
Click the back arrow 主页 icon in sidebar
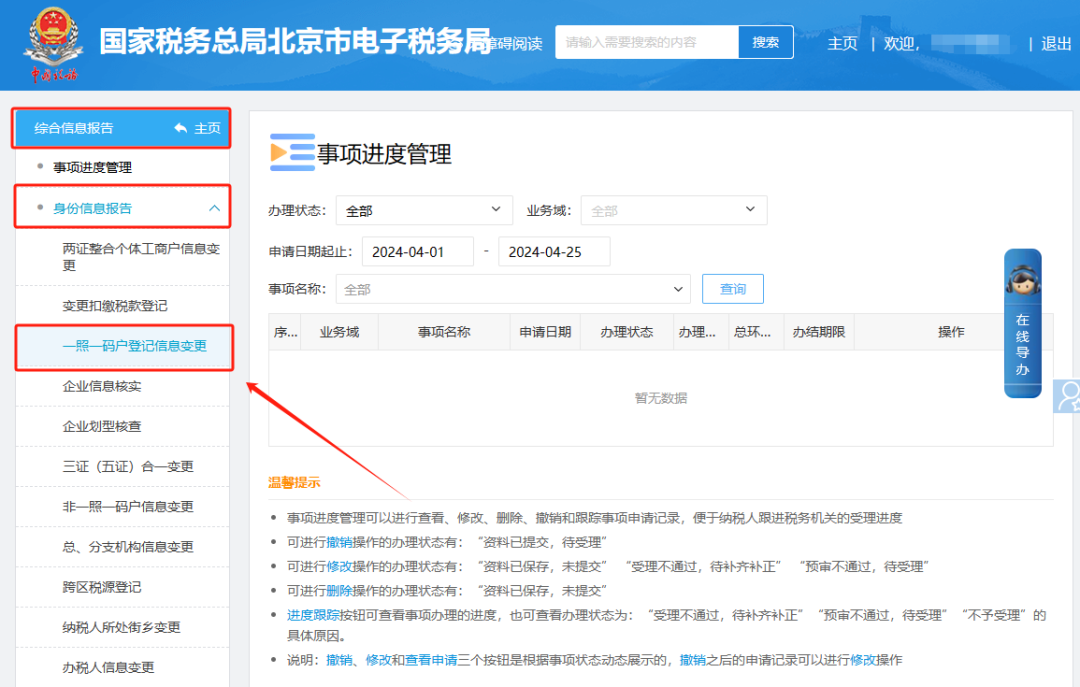pyautogui.click(x=181, y=128)
